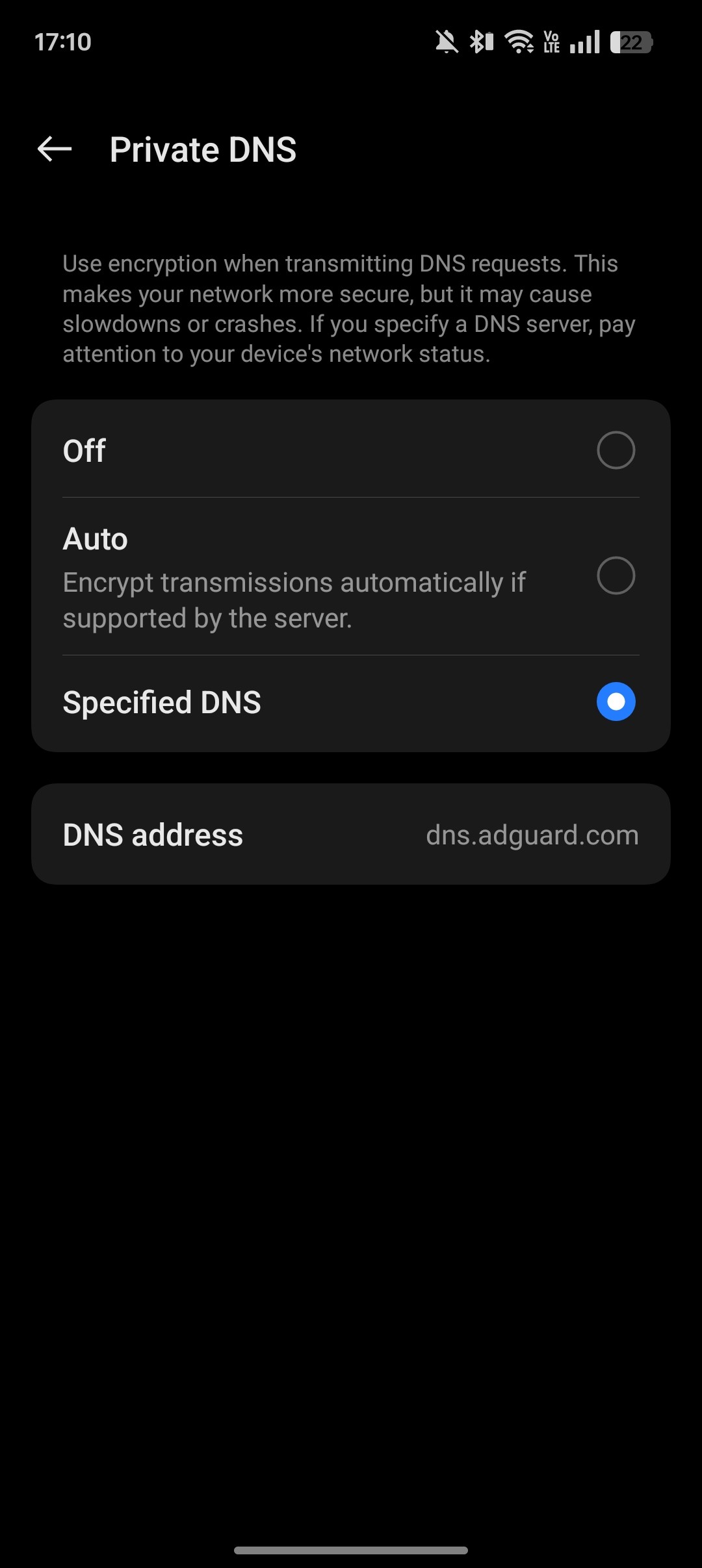
Task: Select the Auto radio button
Action: coord(616,575)
